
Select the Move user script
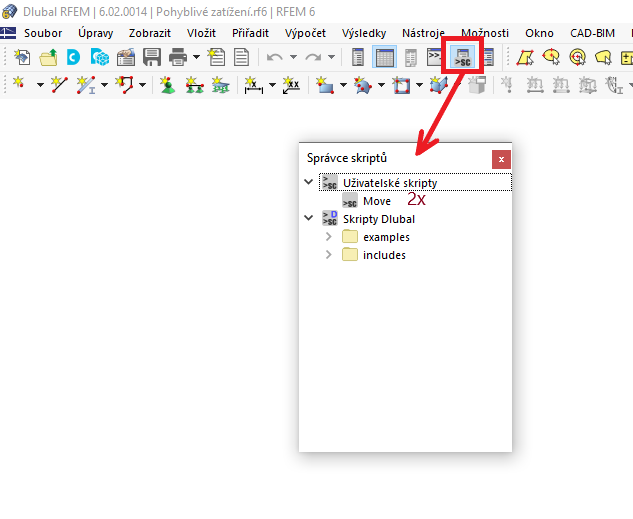[377, 201]
